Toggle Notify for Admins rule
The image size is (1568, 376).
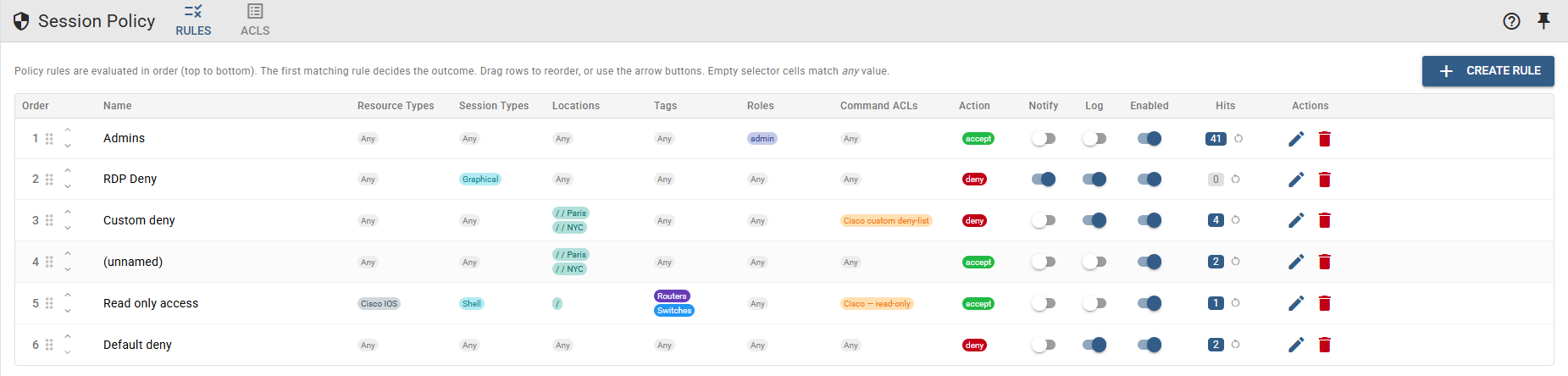pyautogui.click(x=1044, y=139)
